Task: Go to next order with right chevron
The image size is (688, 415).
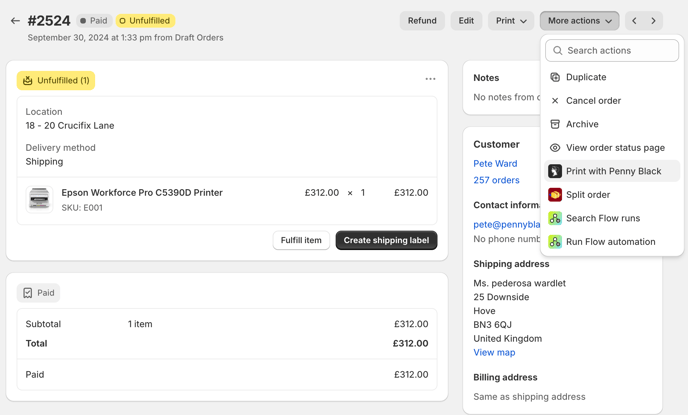Action: [x=653, y=21]
